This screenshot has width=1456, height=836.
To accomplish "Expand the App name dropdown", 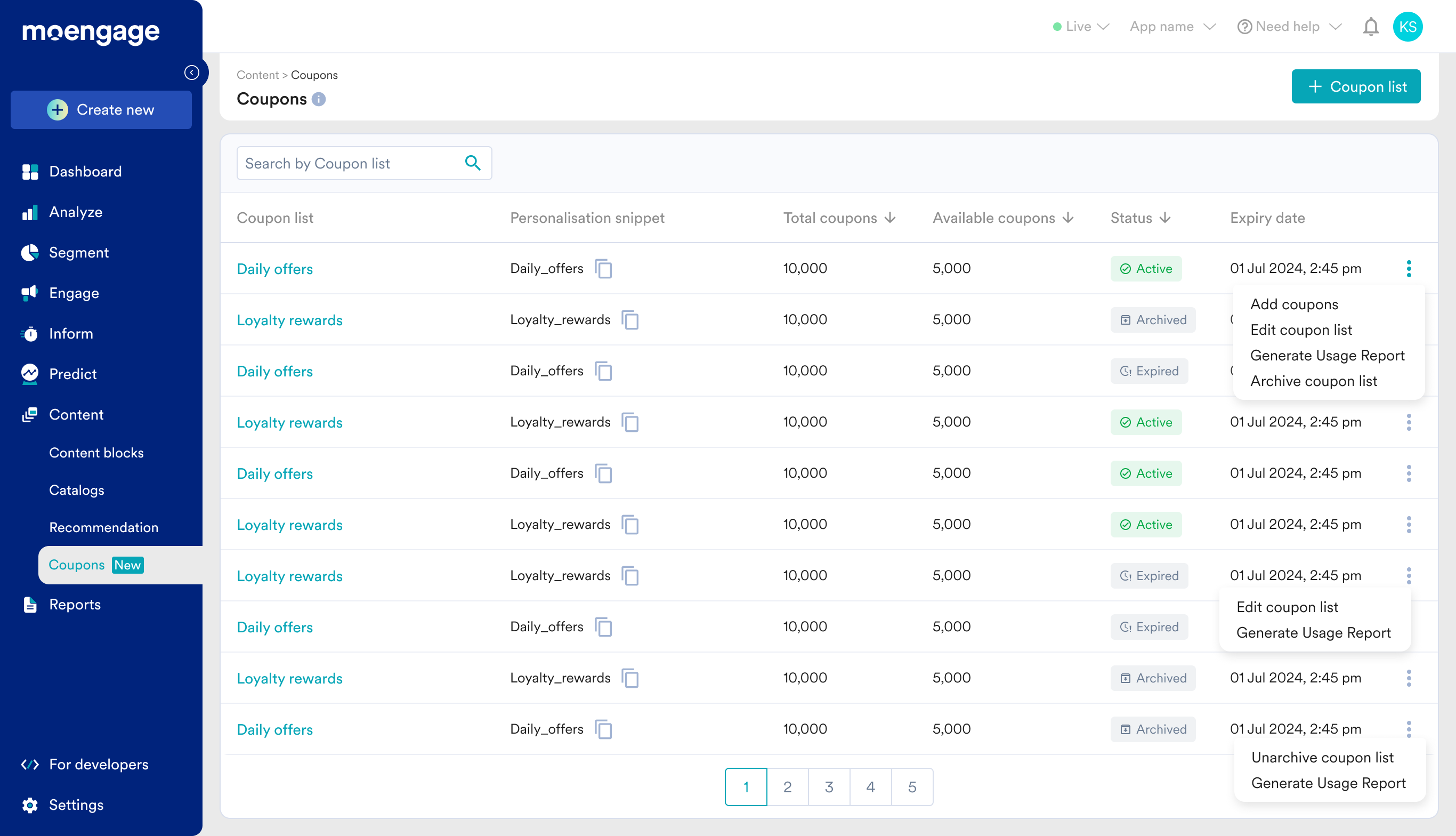I will click(1172, 27).
